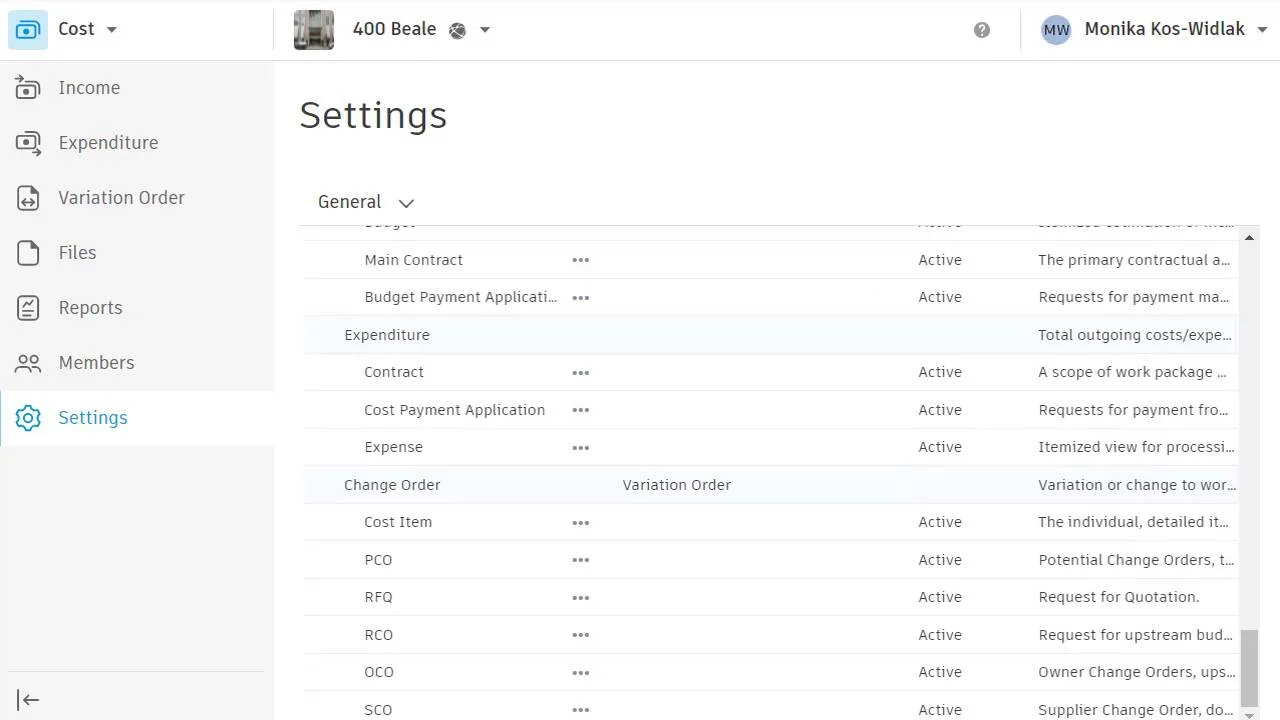Select the Expense row in the table

(393, 447)
